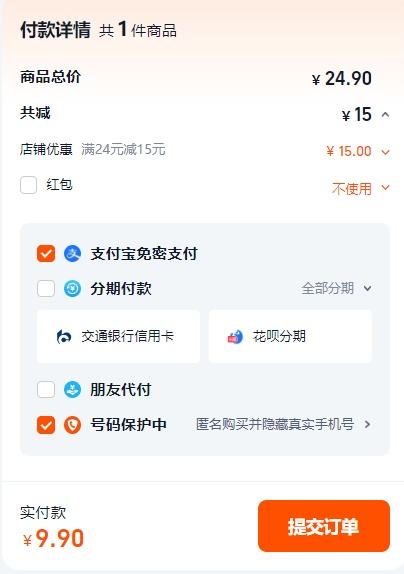This screenshot has width=404, height=574.
Task: Enable the 分期付款 checkbox
Action: [46, 288]
